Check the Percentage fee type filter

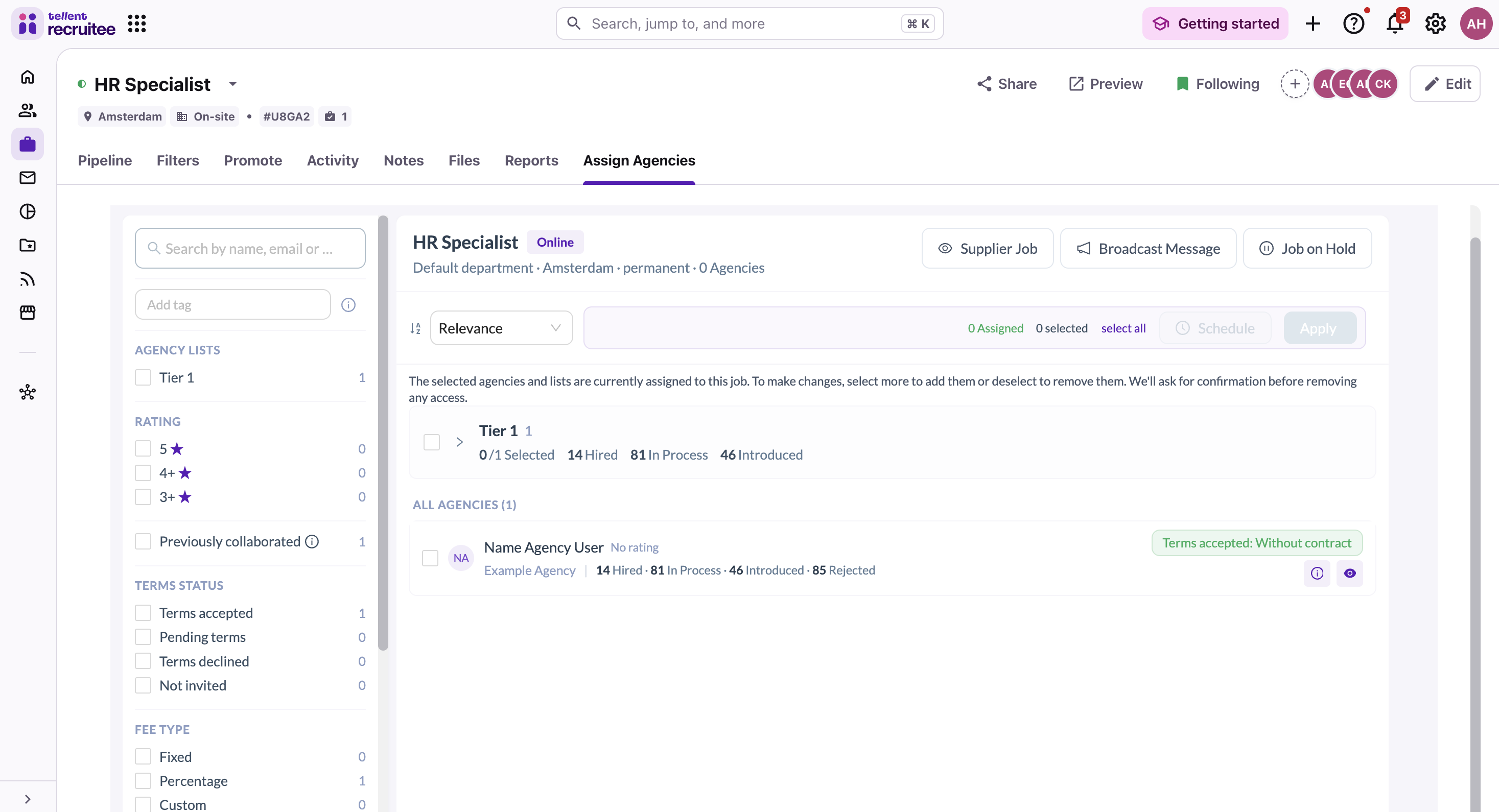tap(143, 780)
